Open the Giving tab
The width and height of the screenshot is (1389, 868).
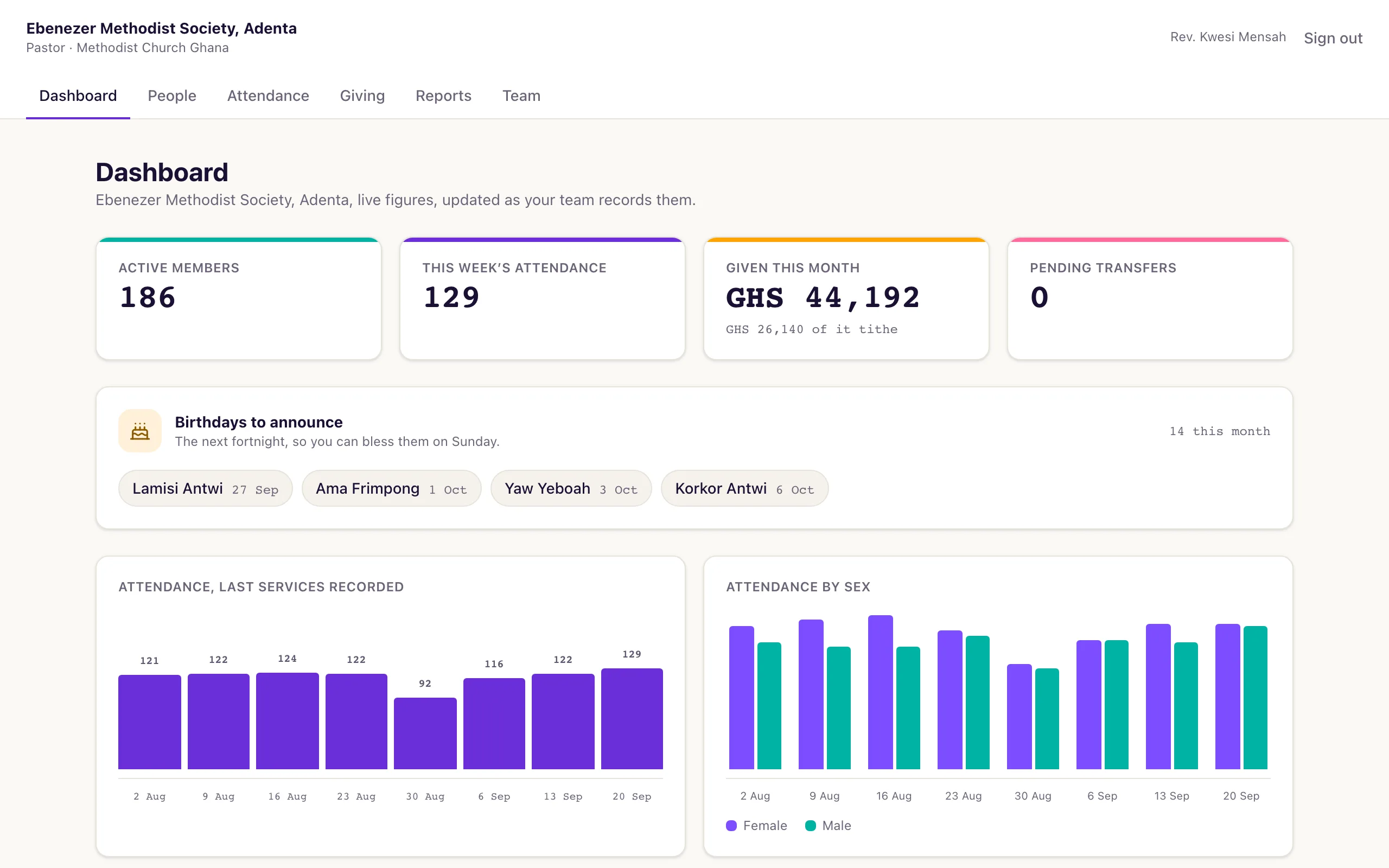tap(362, 95)
